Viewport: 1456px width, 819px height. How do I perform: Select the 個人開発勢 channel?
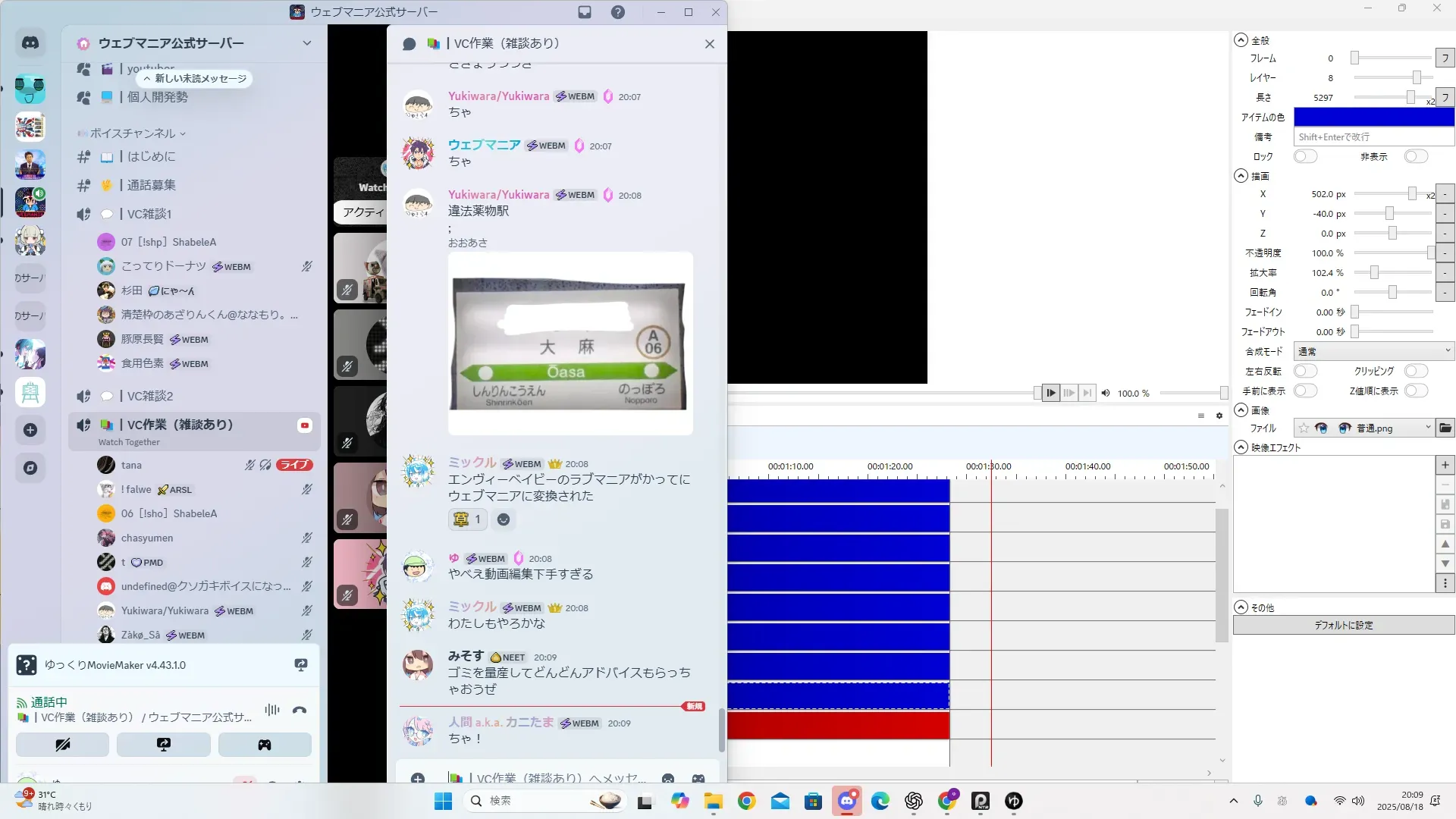coord(157,97)
